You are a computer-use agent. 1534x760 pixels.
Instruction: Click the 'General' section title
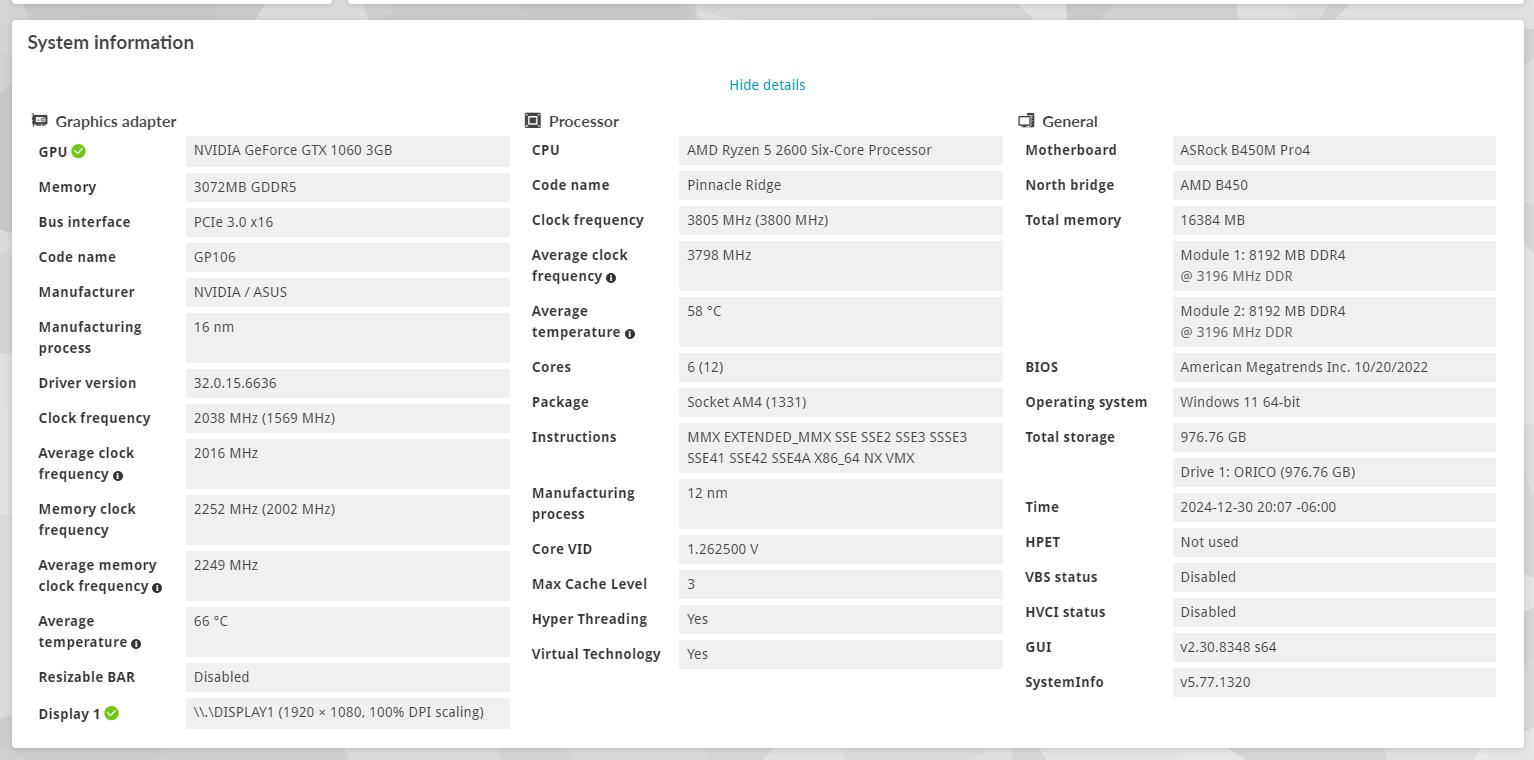coord(1070,122)
